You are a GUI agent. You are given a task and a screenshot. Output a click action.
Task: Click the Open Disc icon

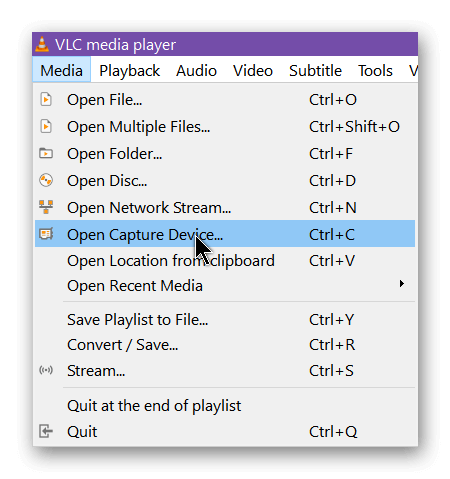(x=46, y=180)
